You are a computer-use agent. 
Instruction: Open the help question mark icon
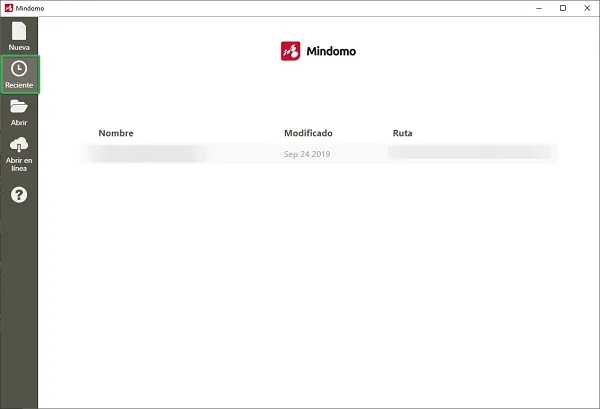(x=19, y=195)
